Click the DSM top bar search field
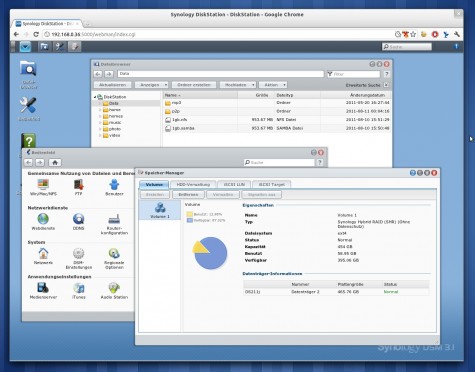 (407, 47)
